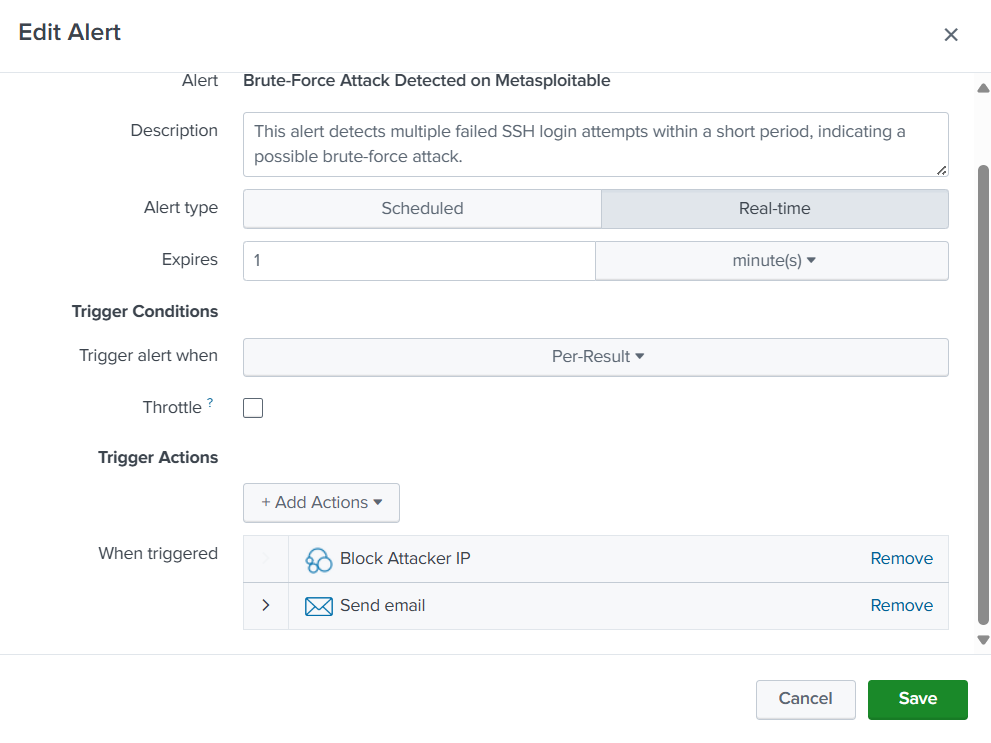Click the scrollbar down arrow
The height and width of the screenshot is (743, 991).
pos(982,638)
